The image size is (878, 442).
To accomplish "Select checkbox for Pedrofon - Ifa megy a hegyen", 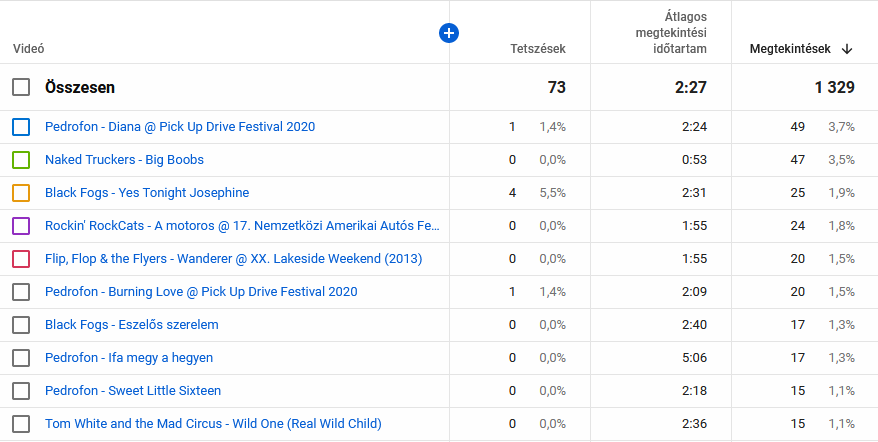I will click(21, 358).
